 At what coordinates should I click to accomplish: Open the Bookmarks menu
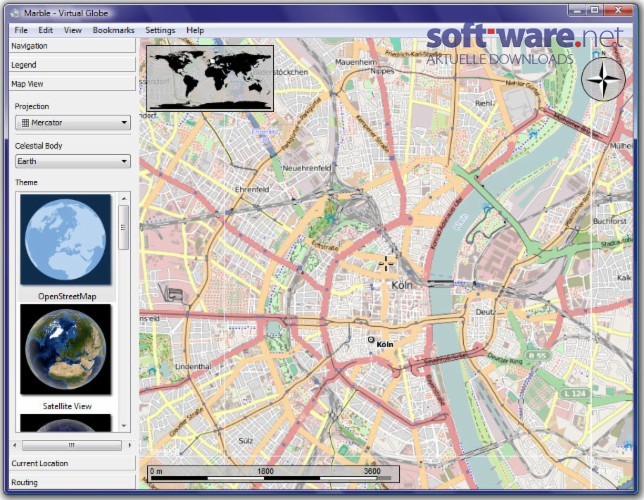(x=113, y=30)
